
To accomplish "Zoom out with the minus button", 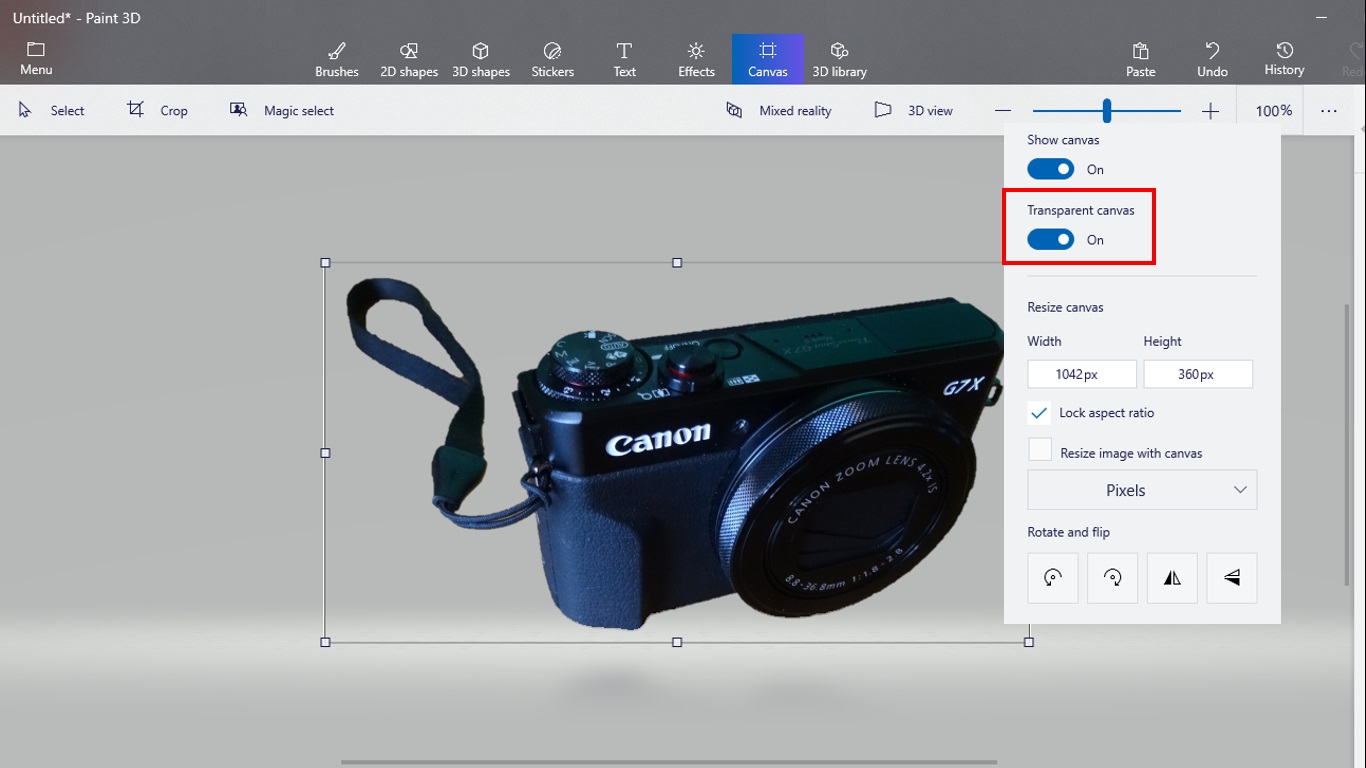I will point(1003,111).
